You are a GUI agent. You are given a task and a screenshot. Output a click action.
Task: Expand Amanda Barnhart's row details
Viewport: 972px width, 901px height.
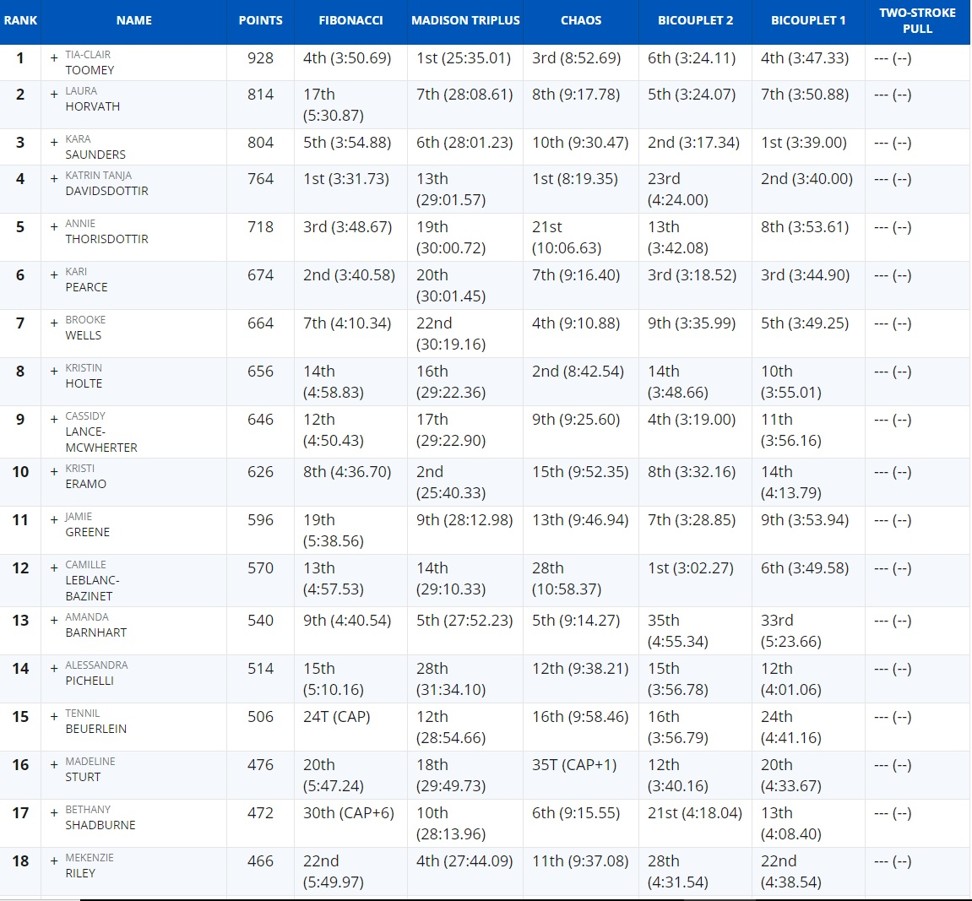click(54, 620)
